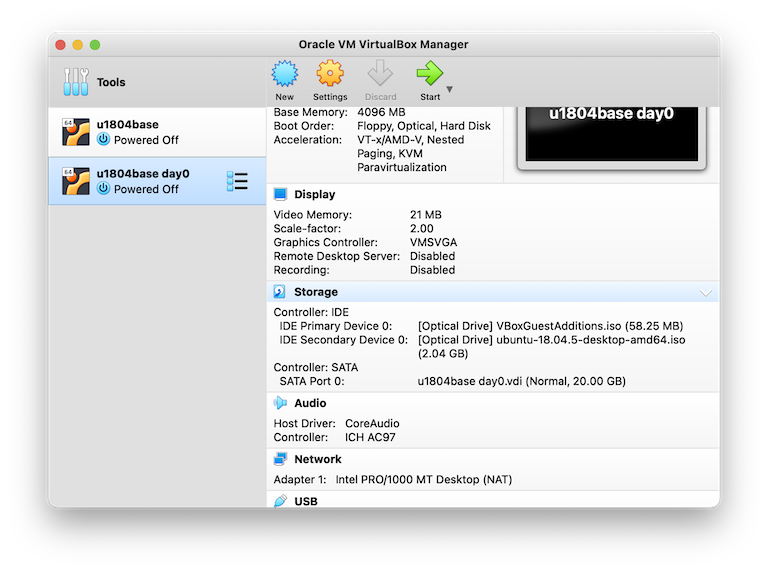The image size is (768, 571).
Task: Open the machine tools menu for u1804base day0
Action: 238,181
